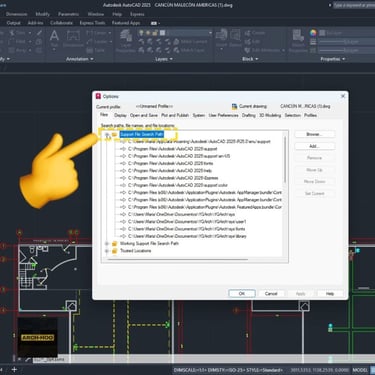Viewport: 375px width, 375px height.
Task: Open the Featured Apps ribbon tab
Action: 126,23
